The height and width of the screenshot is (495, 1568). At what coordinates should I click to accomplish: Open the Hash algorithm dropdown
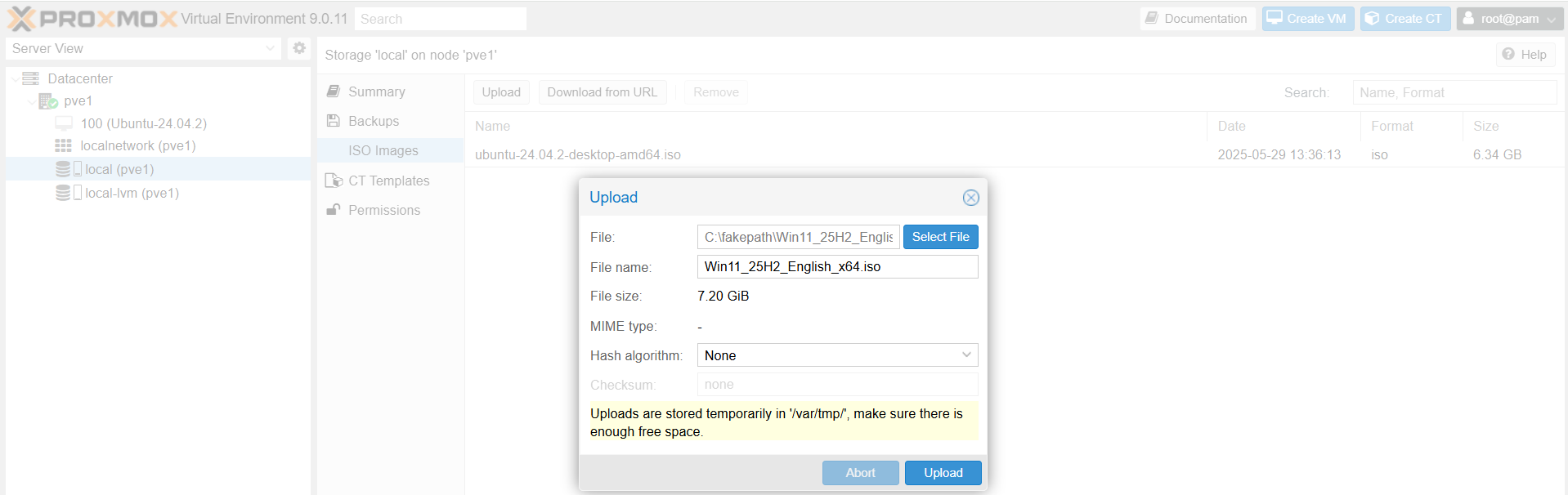click(966, 355)
